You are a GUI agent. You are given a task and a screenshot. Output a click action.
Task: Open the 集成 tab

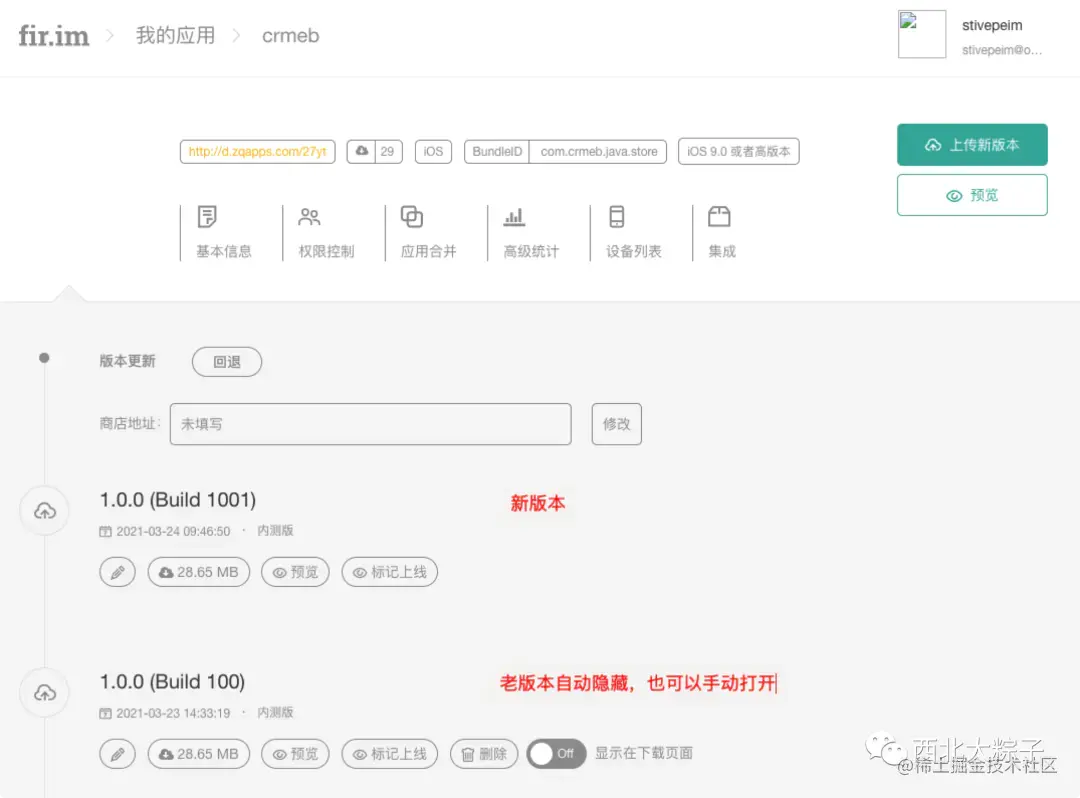[x=722, y=233]
